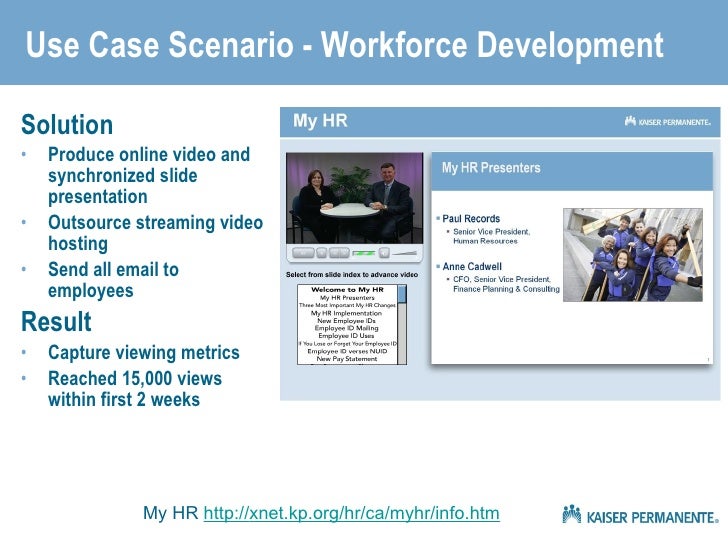Screen dimensions: 728x546
Task: Select 'Employee ID verses NUID' in slide index
Action: point(347,351)
